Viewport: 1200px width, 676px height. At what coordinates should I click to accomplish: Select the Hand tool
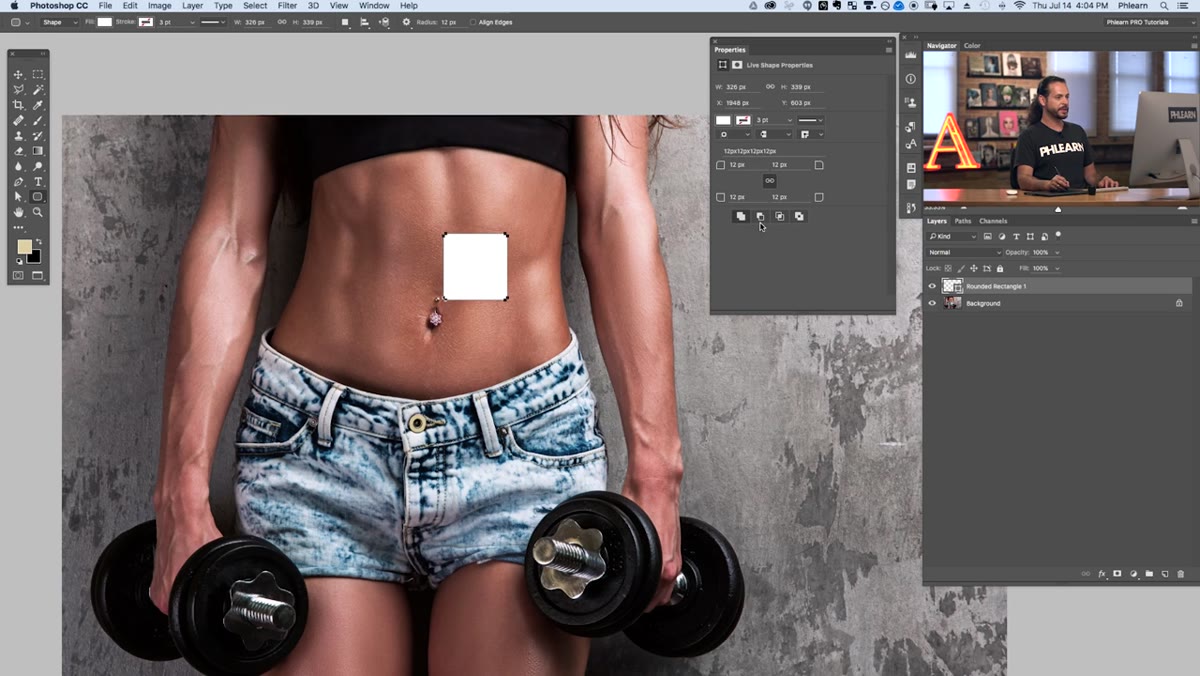18,212
